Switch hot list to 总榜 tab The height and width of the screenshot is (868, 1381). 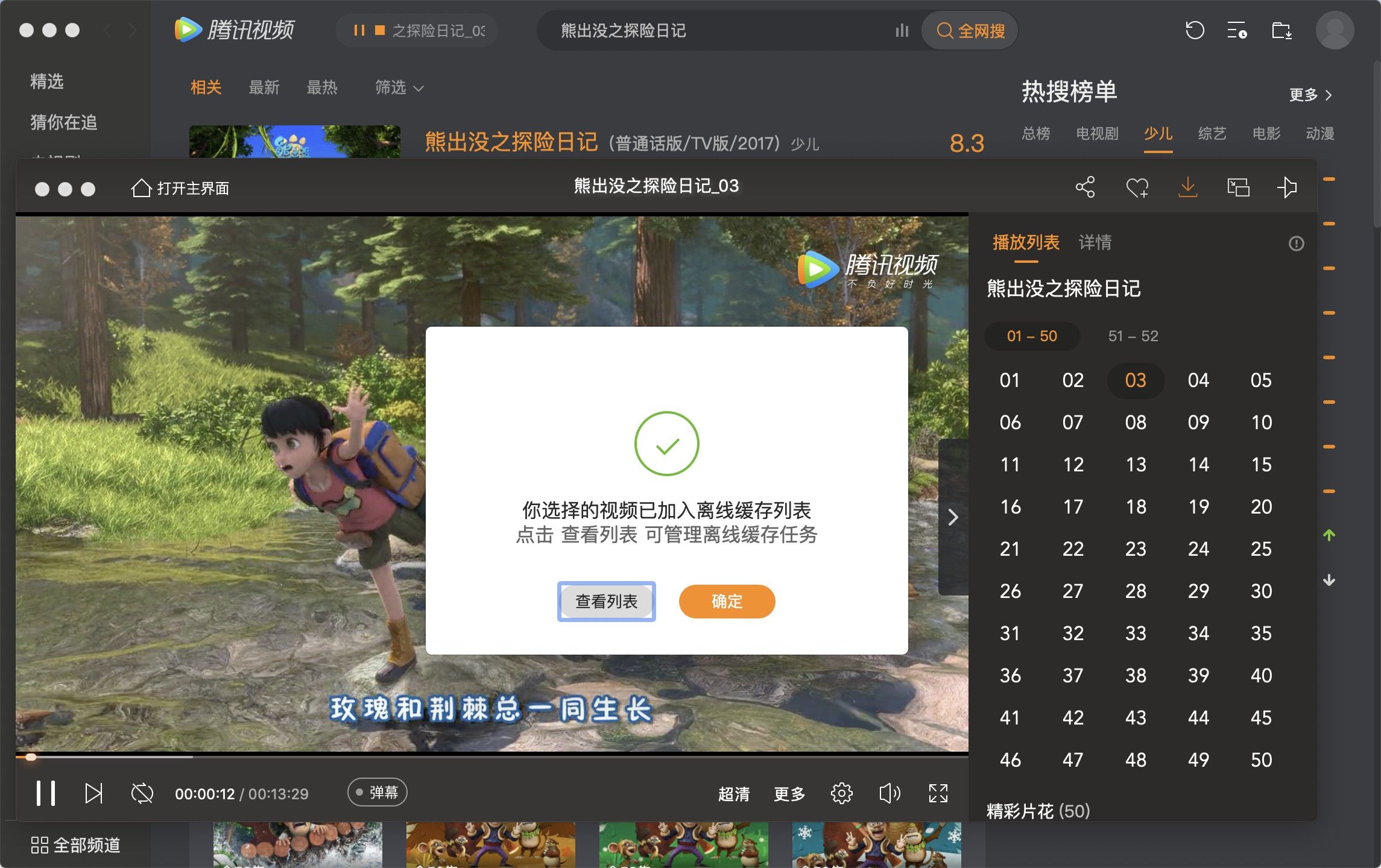[1036, 134]
